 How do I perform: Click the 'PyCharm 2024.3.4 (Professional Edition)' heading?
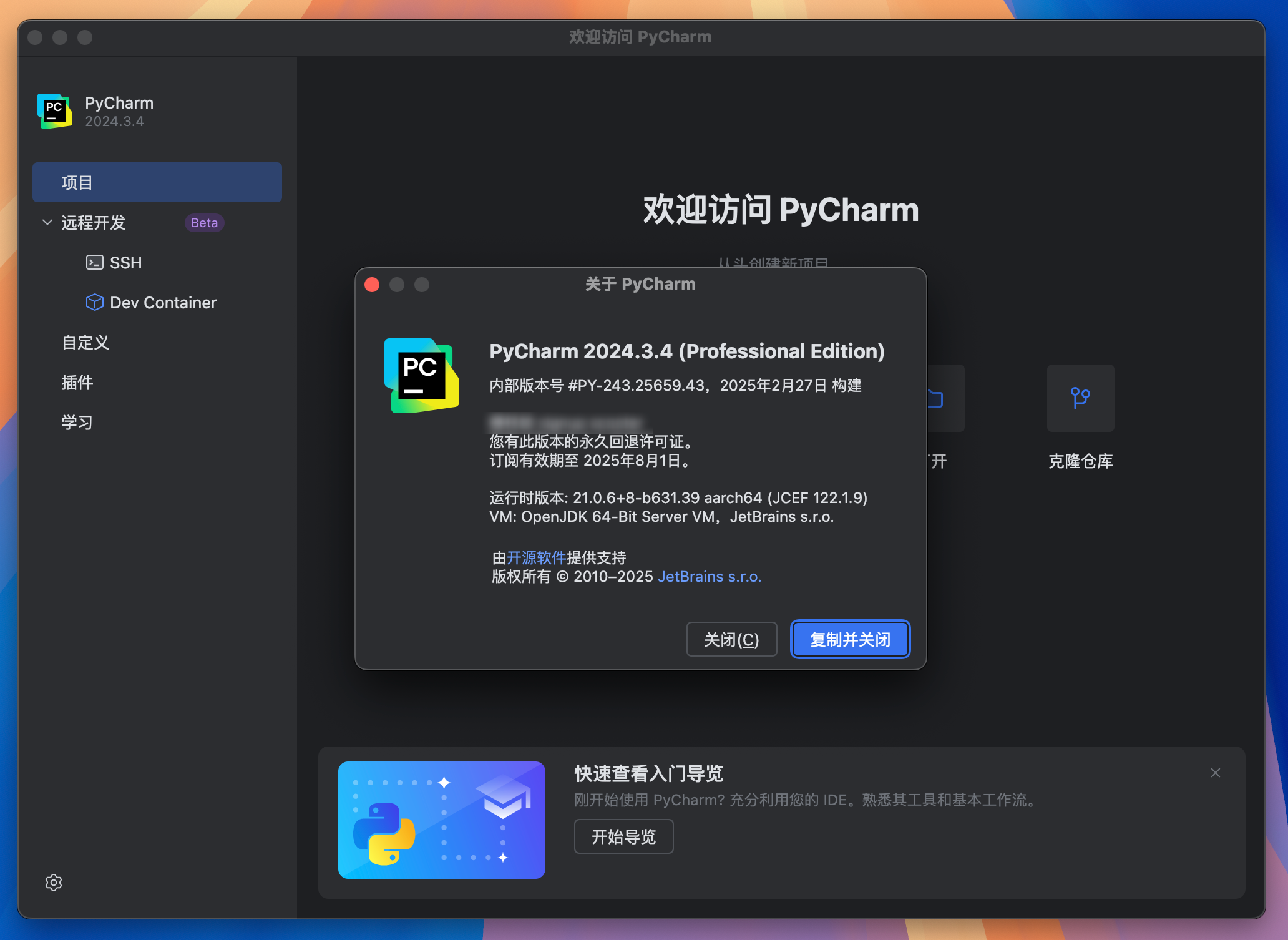point(686,351)
